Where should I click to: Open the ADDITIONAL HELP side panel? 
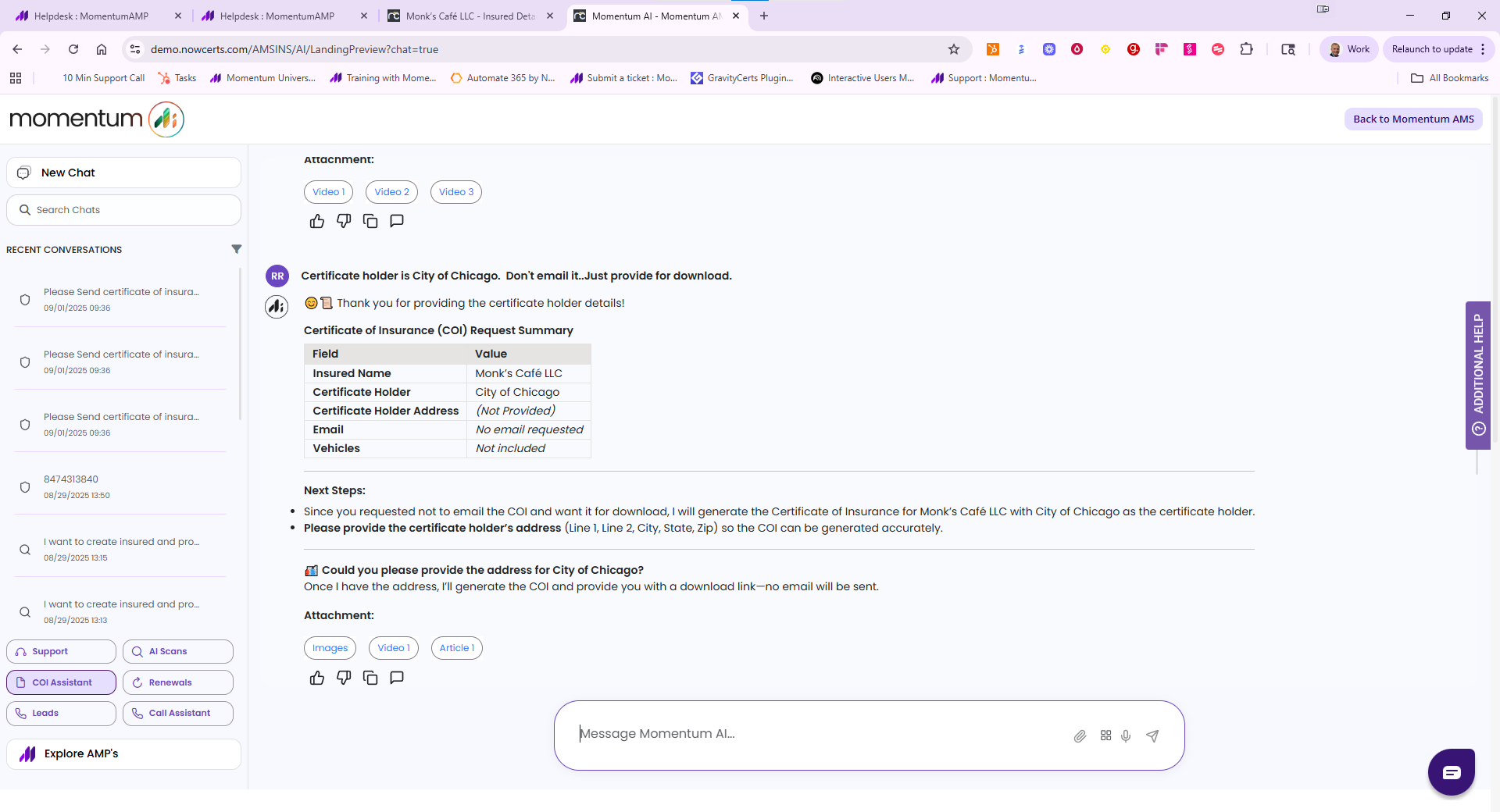click(x=1478, y=375)
